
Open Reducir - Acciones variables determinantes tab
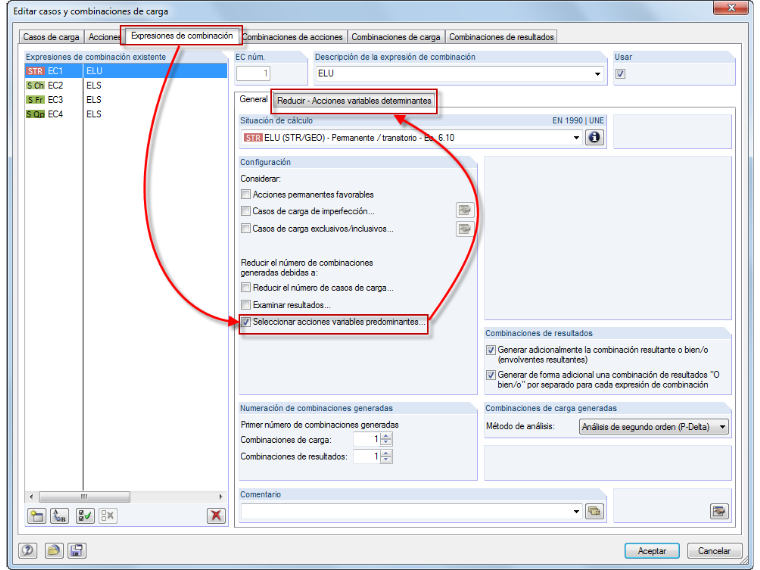pos(354,101)
